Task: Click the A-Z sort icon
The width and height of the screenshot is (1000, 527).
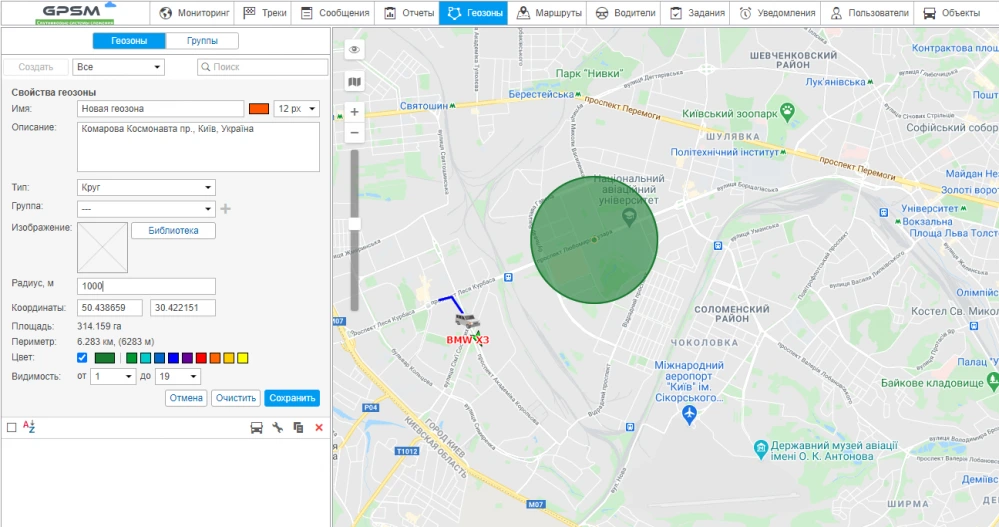Action: click(29, 427)
